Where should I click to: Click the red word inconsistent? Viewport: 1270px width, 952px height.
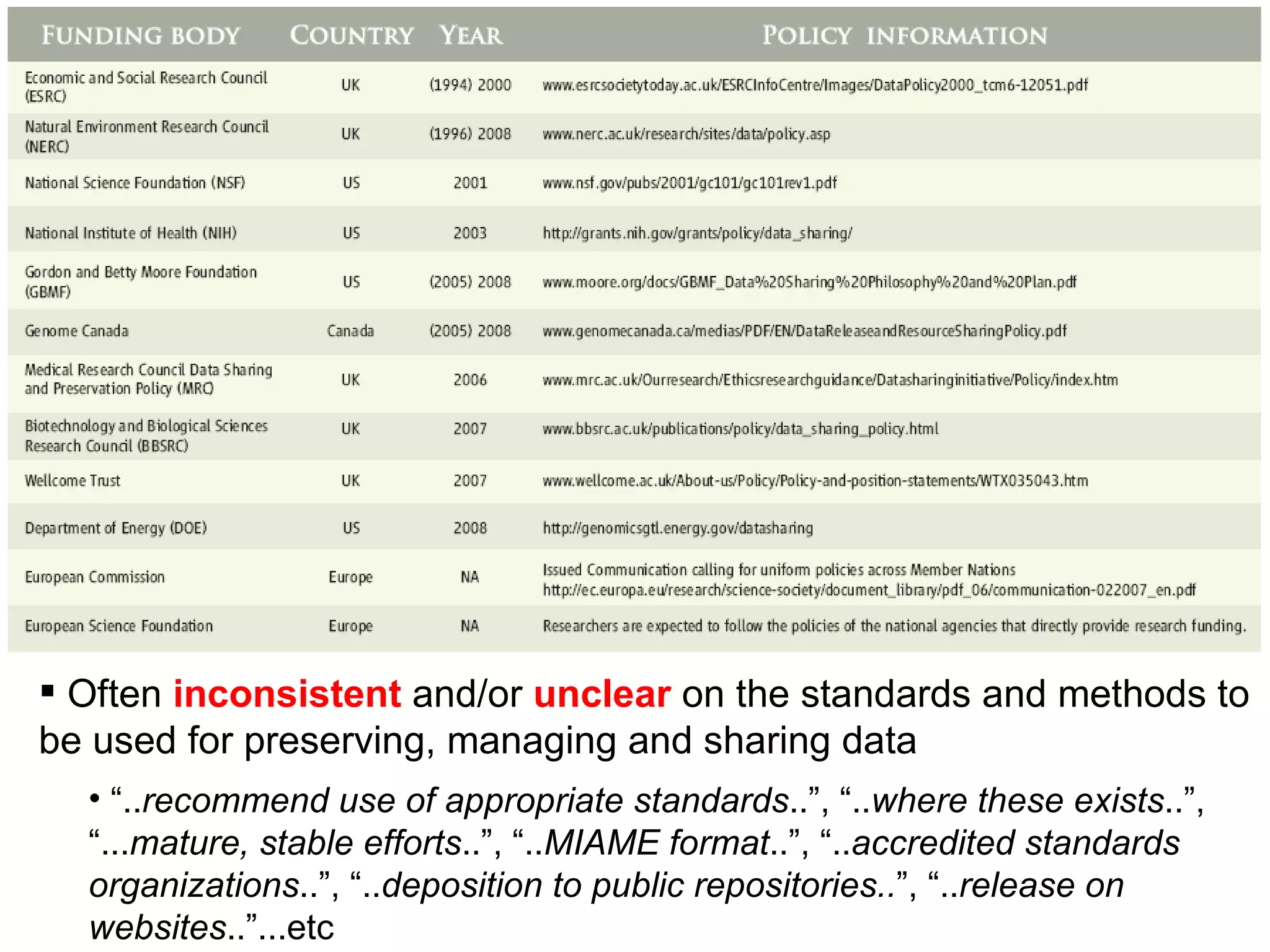click(287, 694)
